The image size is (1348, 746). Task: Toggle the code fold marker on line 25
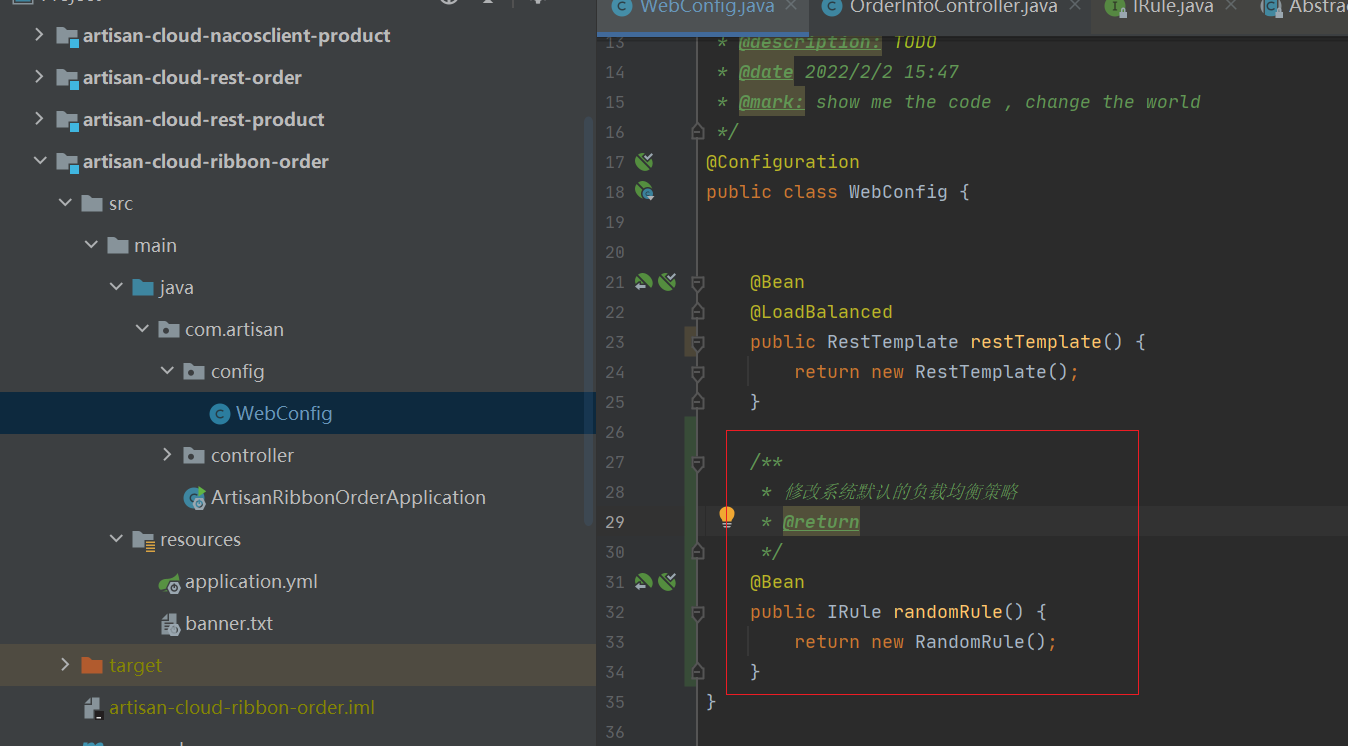click(697, 402)
